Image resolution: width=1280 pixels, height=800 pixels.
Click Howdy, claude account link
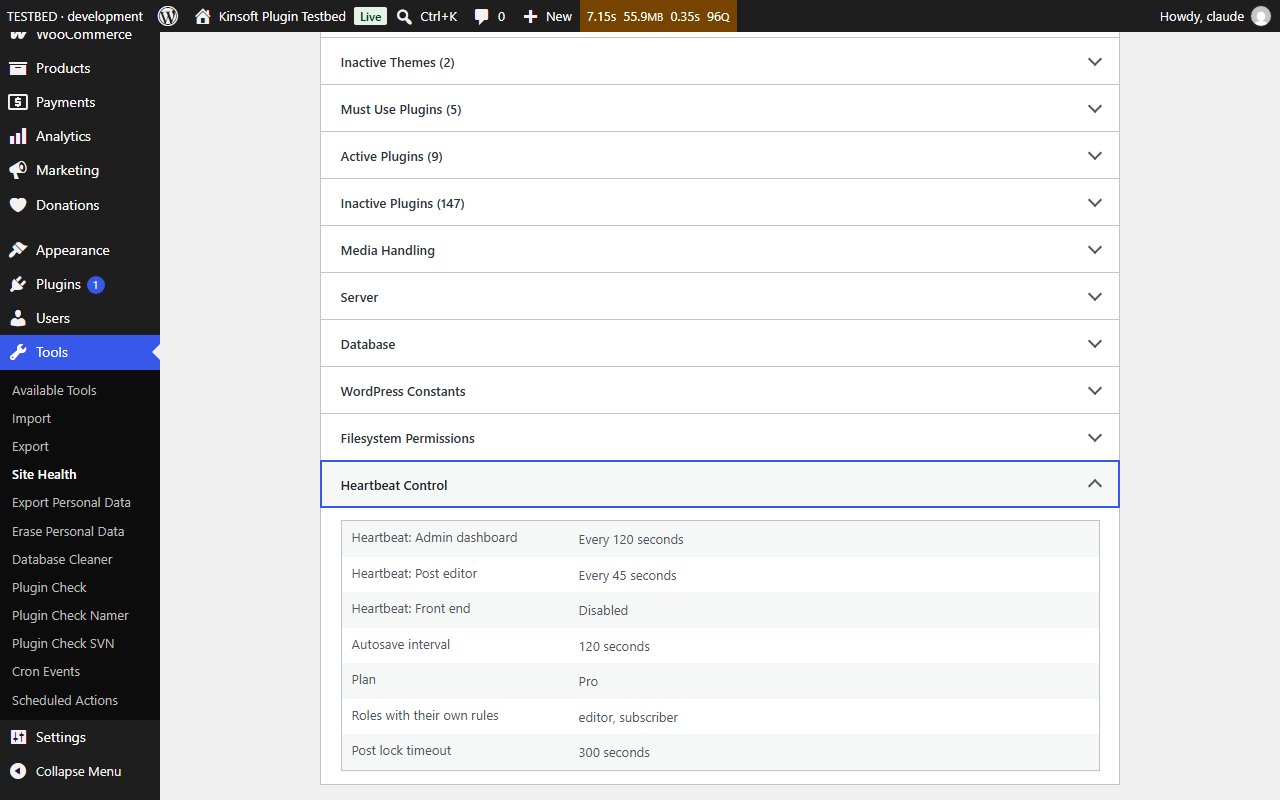1201,17
